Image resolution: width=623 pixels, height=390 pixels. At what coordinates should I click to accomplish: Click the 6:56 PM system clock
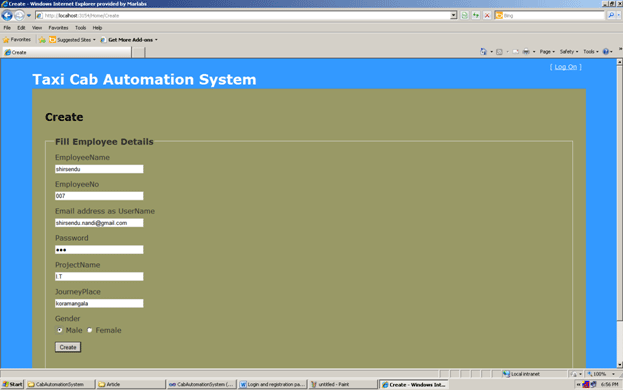point(609,384)
